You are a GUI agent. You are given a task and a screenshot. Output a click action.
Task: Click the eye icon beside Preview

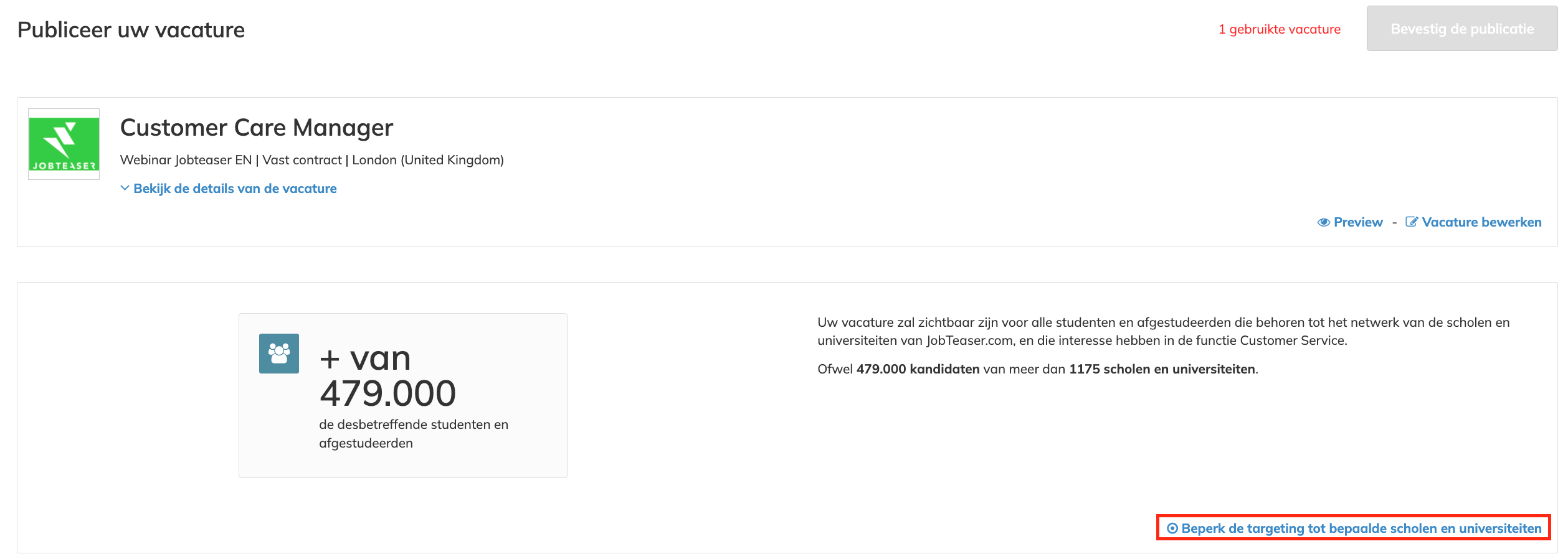click(1324, 222)
